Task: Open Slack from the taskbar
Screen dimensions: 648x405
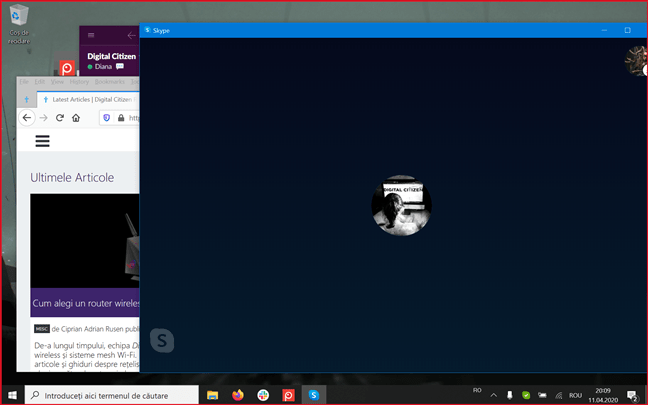Action: [x=263, y=395]
